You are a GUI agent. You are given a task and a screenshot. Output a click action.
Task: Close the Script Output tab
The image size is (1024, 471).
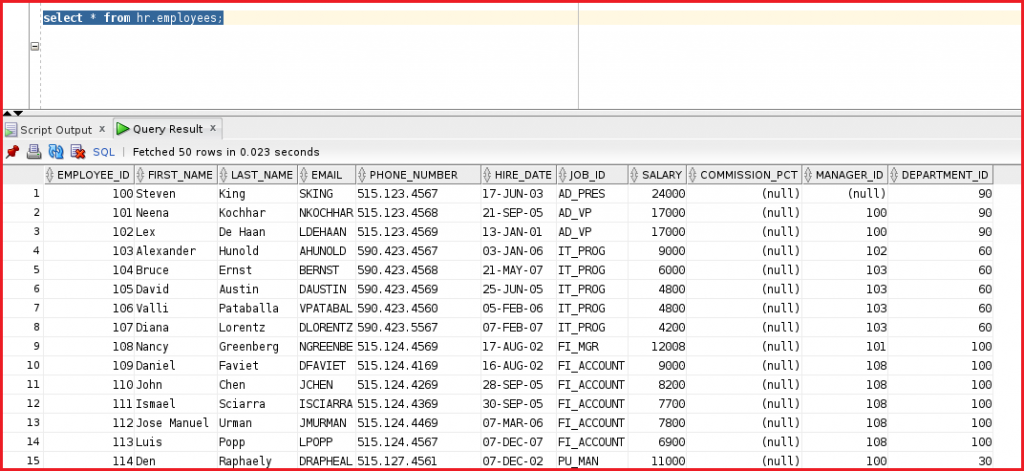[102, 129]
